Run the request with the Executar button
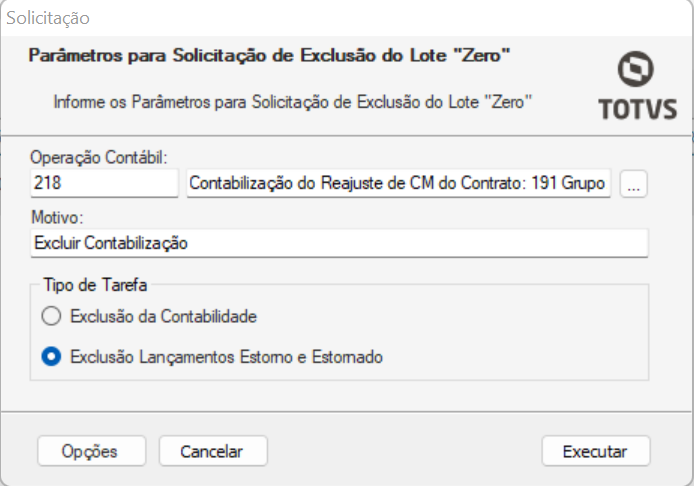The image size is (694, 486). (x=596, y=451)
